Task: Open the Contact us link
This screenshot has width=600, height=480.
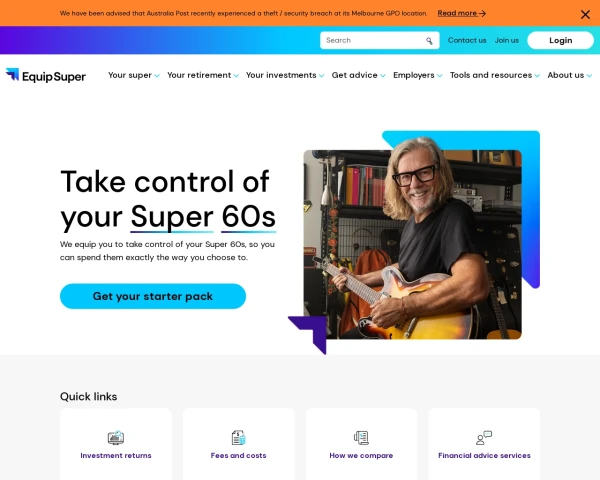Action: (467, 40)
